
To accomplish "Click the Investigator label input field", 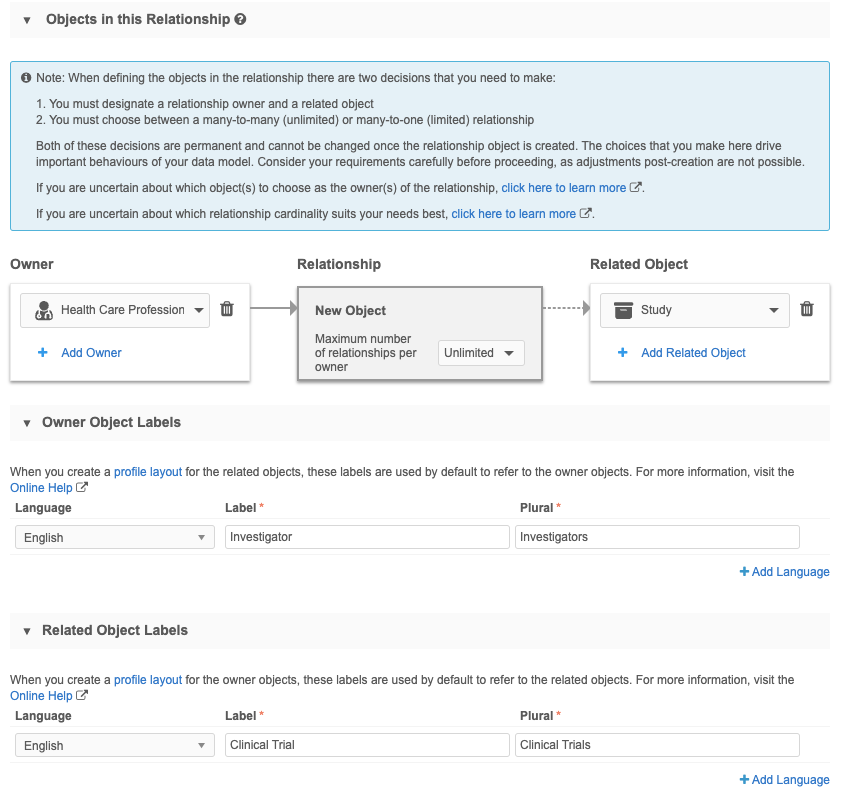I will pos(367,537).
